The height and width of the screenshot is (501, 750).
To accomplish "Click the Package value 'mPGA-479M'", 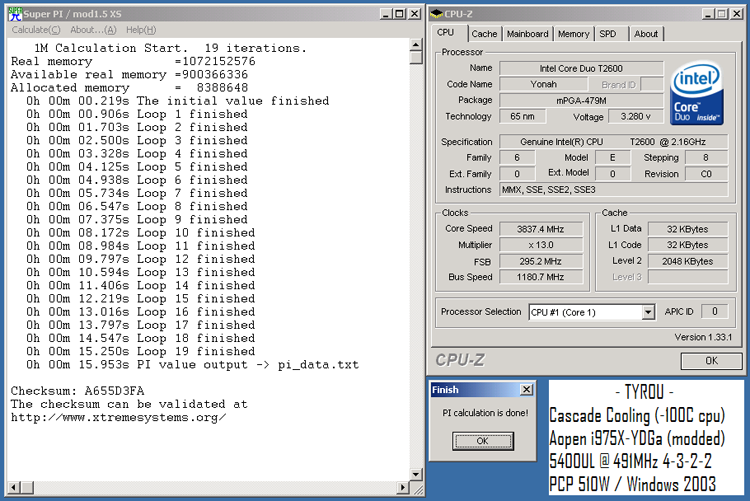I will click(x=581, y=100).
